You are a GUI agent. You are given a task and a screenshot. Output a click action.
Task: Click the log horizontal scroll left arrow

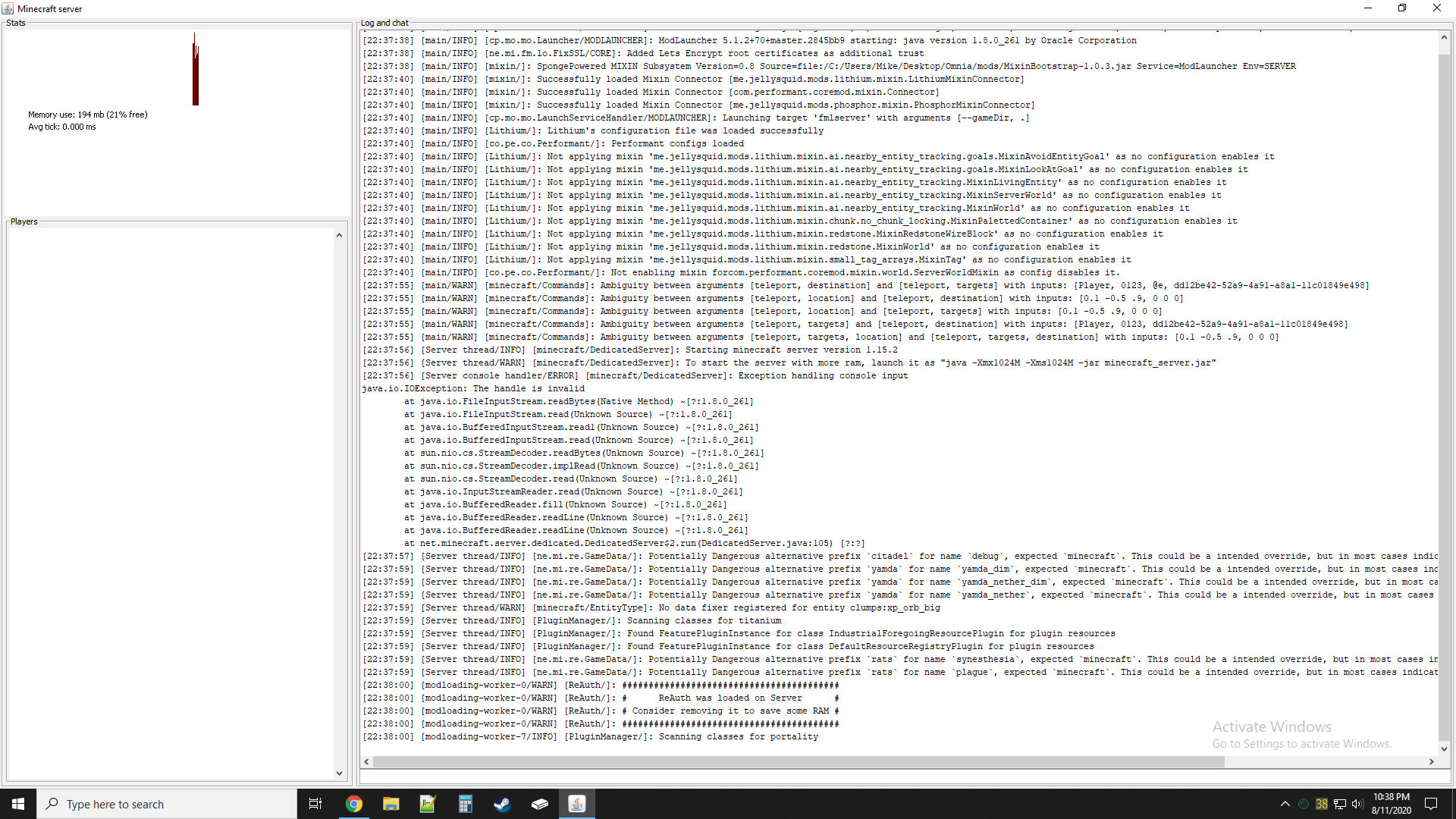367,761
